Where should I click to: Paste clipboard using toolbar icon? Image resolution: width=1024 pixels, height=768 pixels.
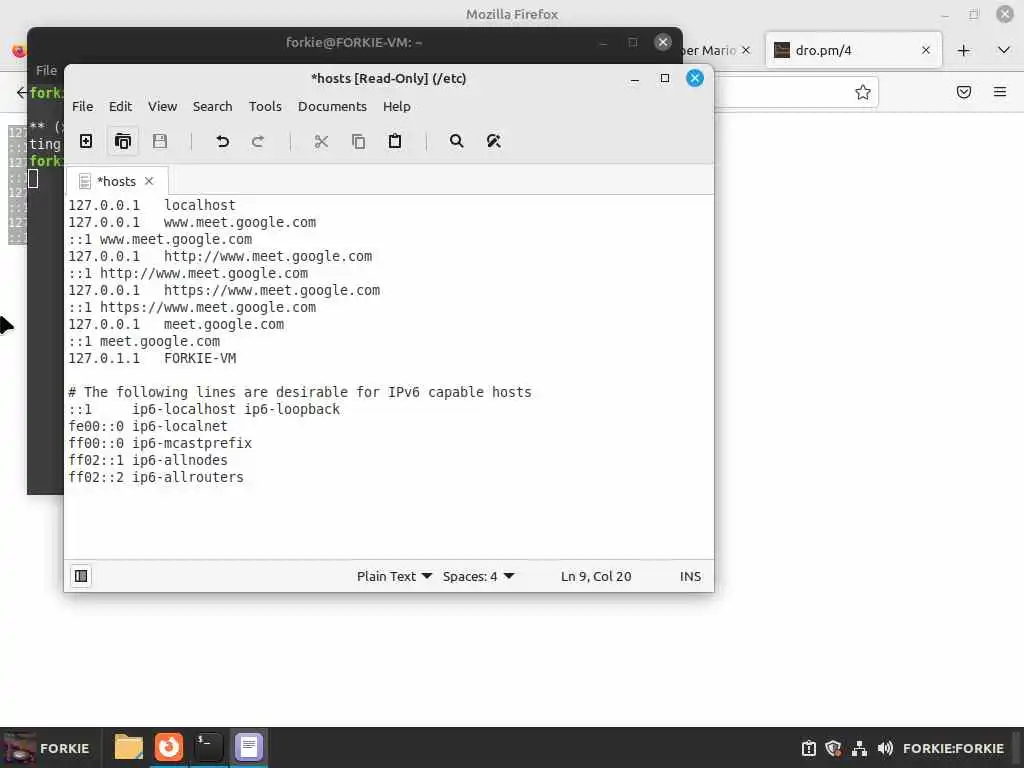coord(395,141)
